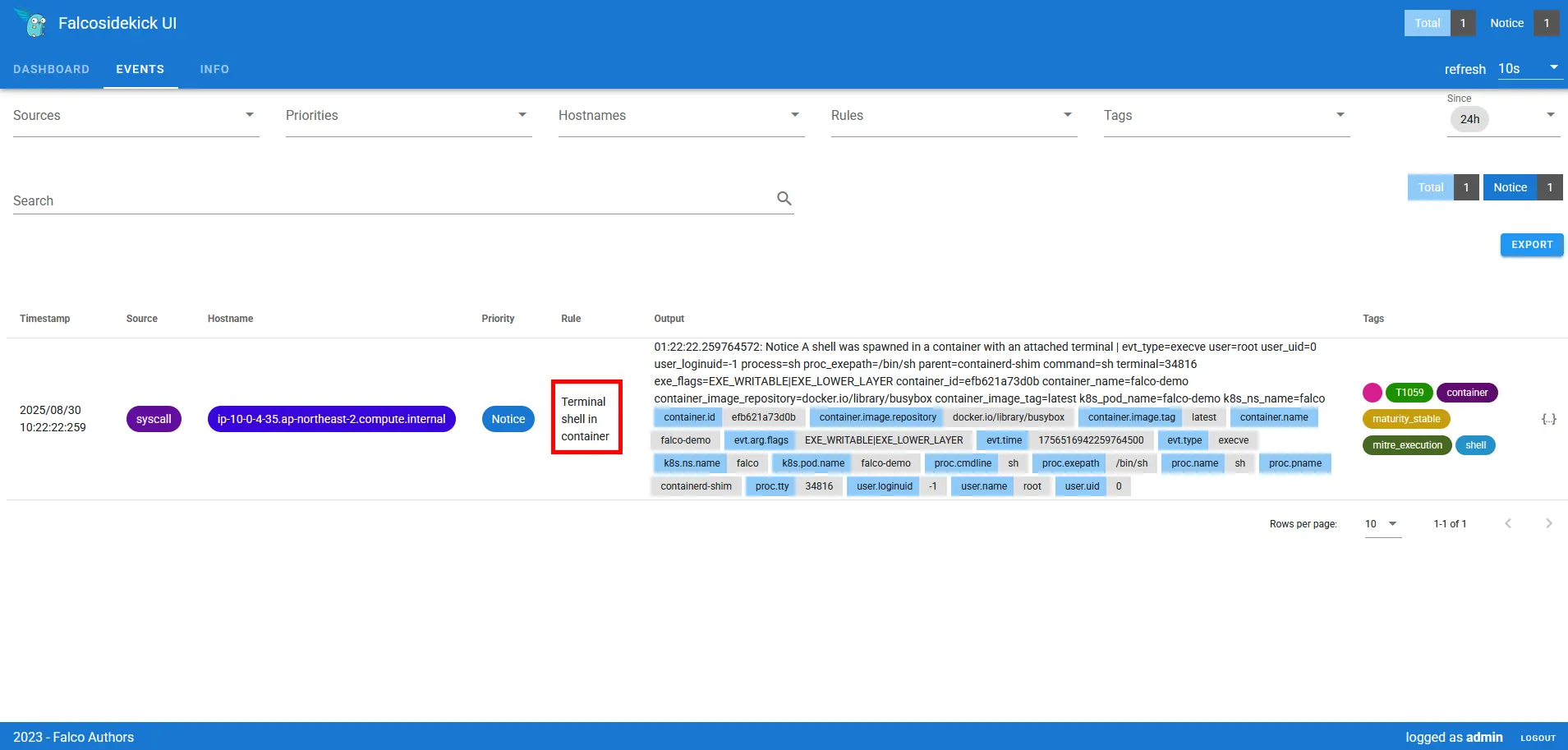Select the syscall source badge
Image resolution: width=1568 pixels, height=750 pixels.
[154, 419]
